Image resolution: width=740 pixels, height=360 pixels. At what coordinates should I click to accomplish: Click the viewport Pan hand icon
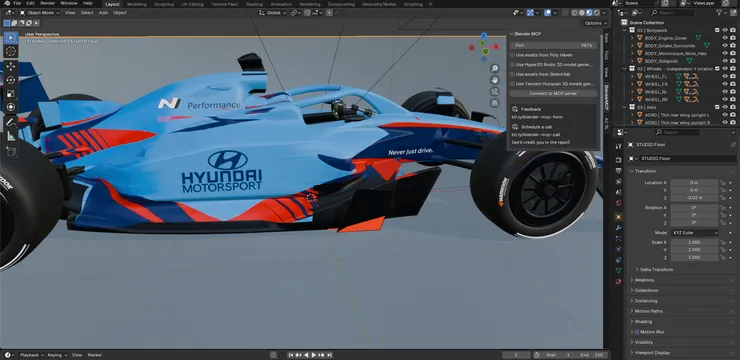click(x=495, y=80)
